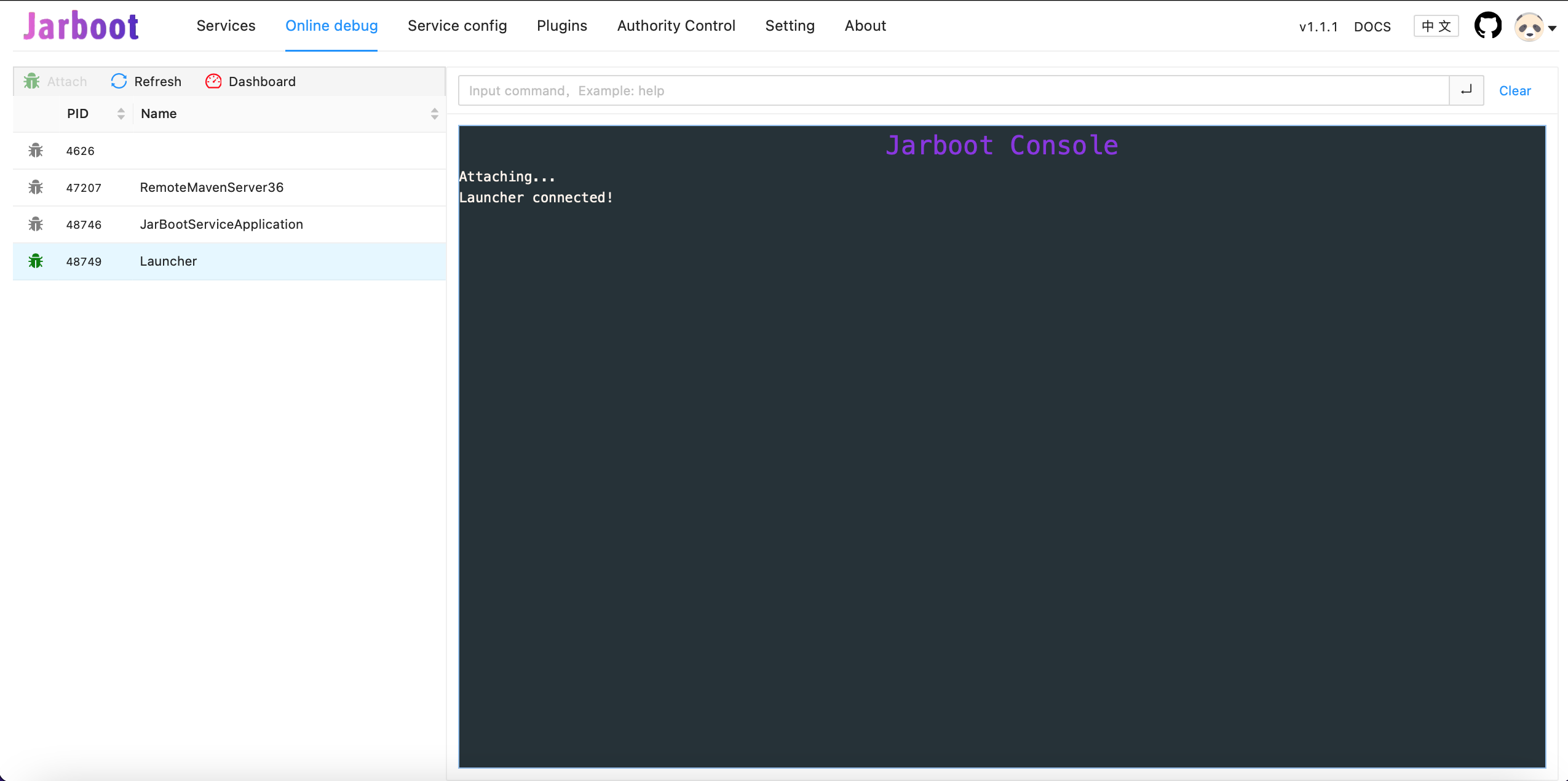Click PID value 48749
The image size is (1568, 781).
(x=84, y=261)
